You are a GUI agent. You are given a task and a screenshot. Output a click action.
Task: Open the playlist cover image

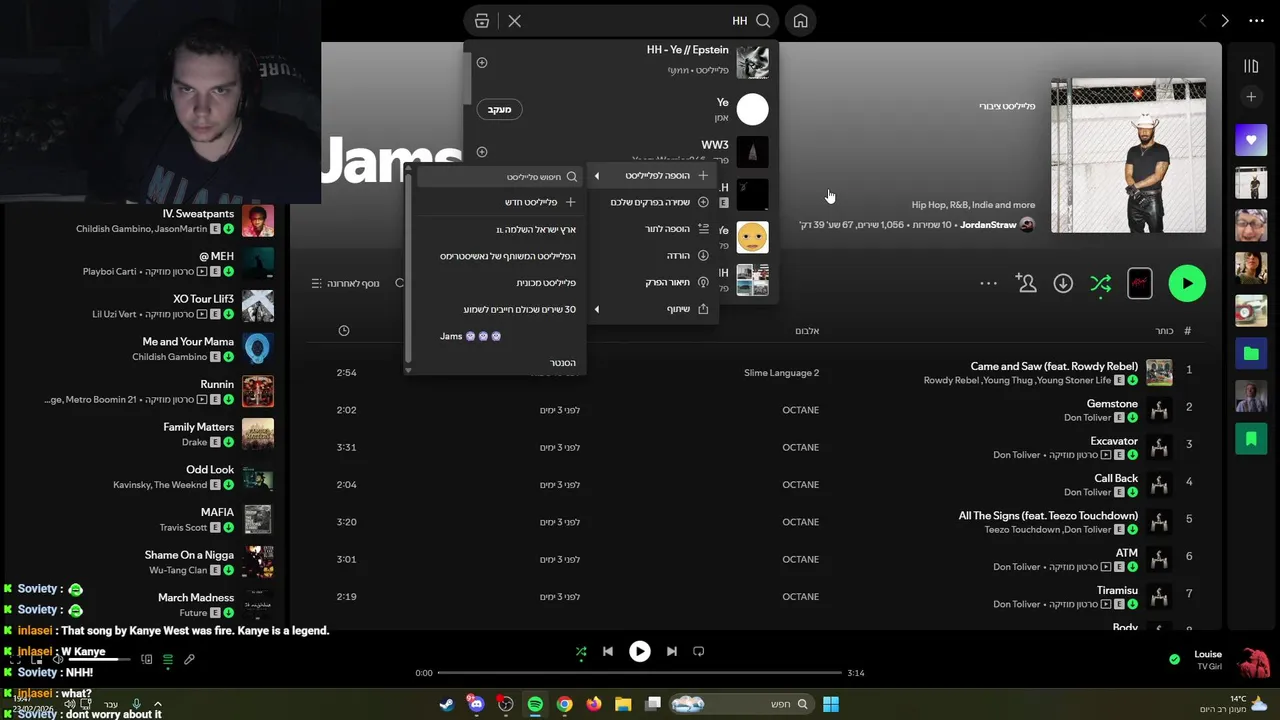point(1128,156)
